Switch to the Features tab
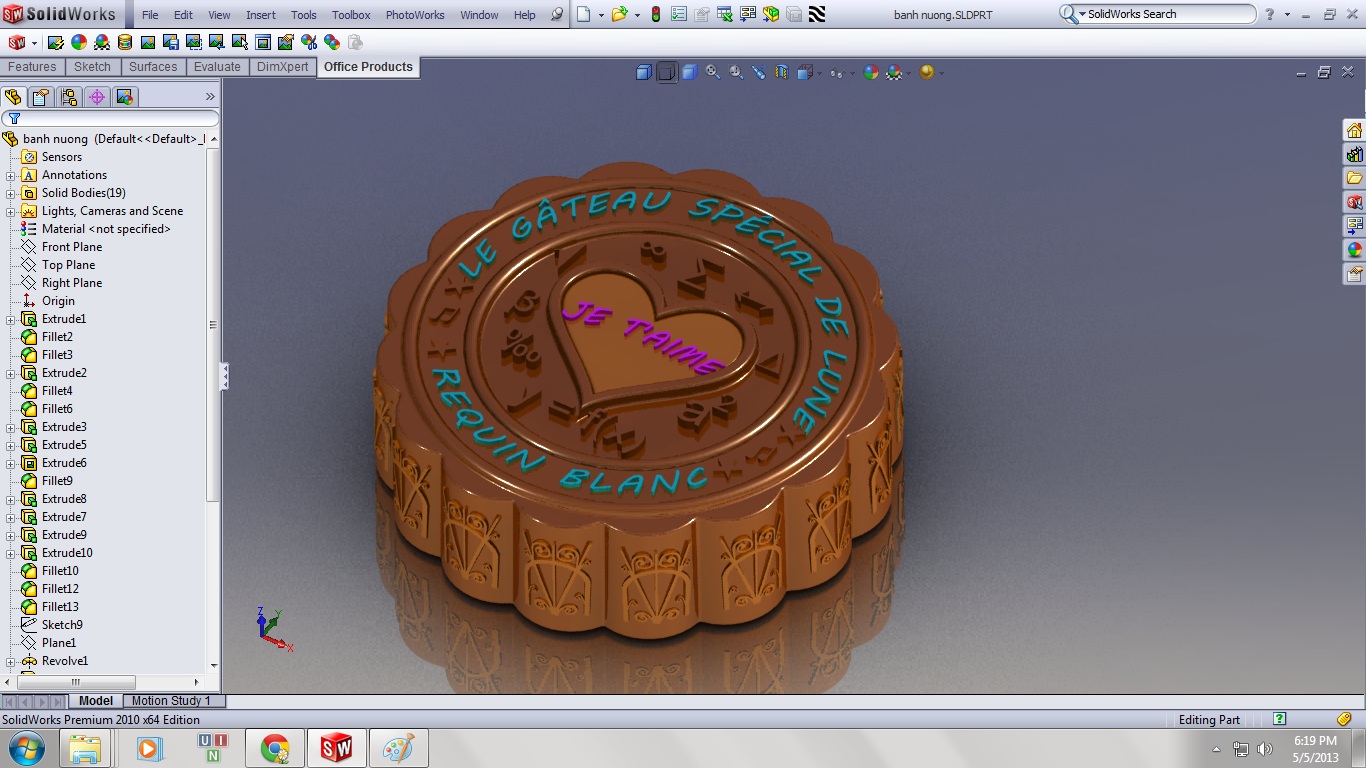Image resolution: width=1366 pixels, height=768 pixels. pos(32,67)
